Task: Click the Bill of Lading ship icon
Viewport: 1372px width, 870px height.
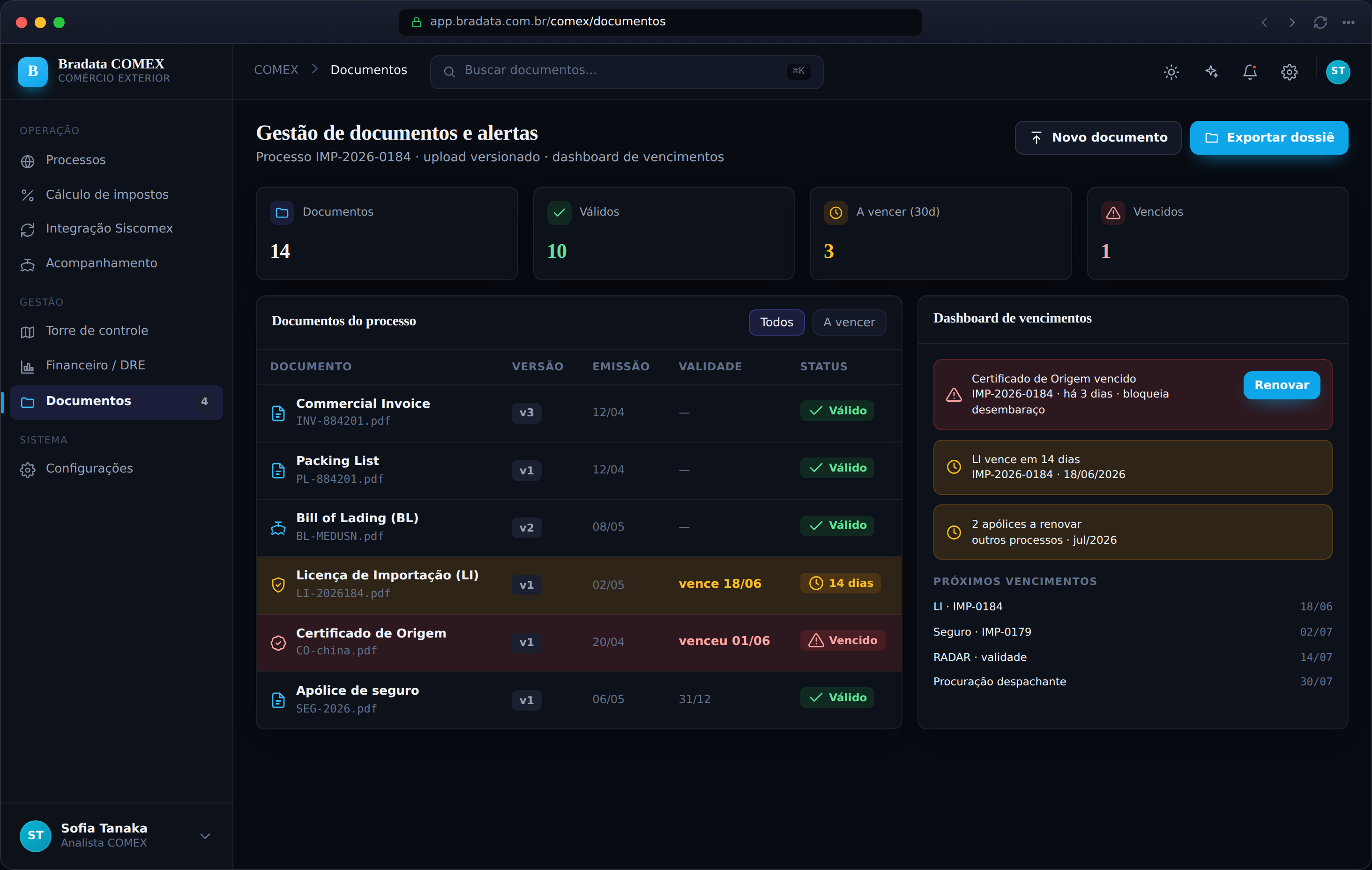Action: pos(278,528)
